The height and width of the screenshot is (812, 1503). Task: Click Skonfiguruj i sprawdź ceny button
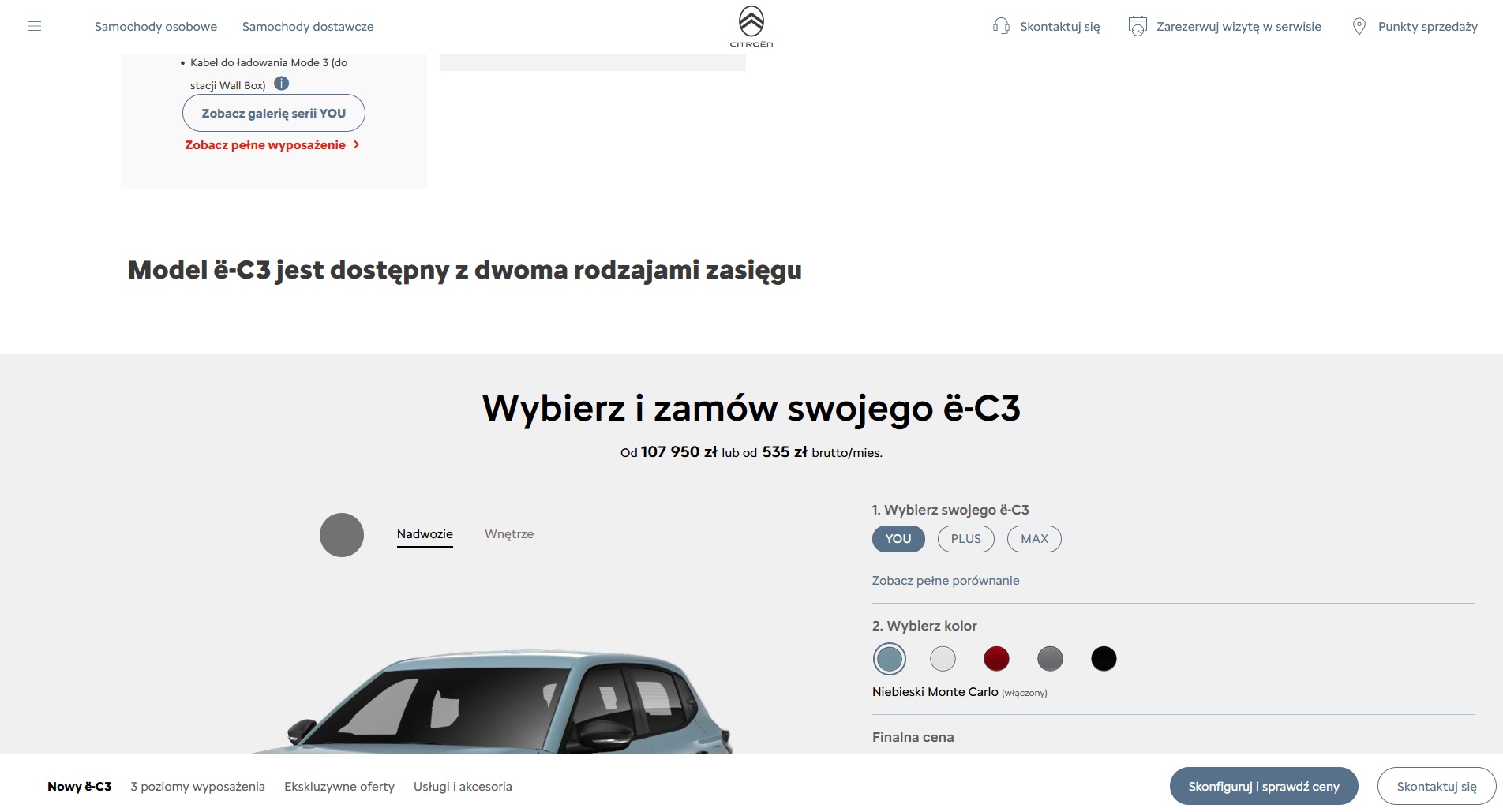pos(1264,787)
